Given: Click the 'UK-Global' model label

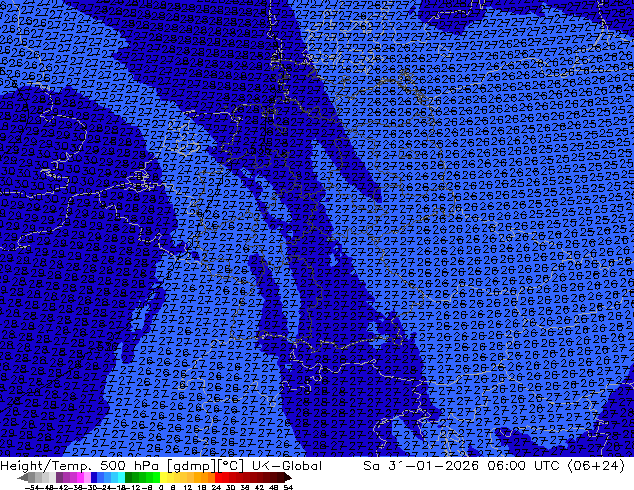Looking at the screenshot, I should [287, 466].
